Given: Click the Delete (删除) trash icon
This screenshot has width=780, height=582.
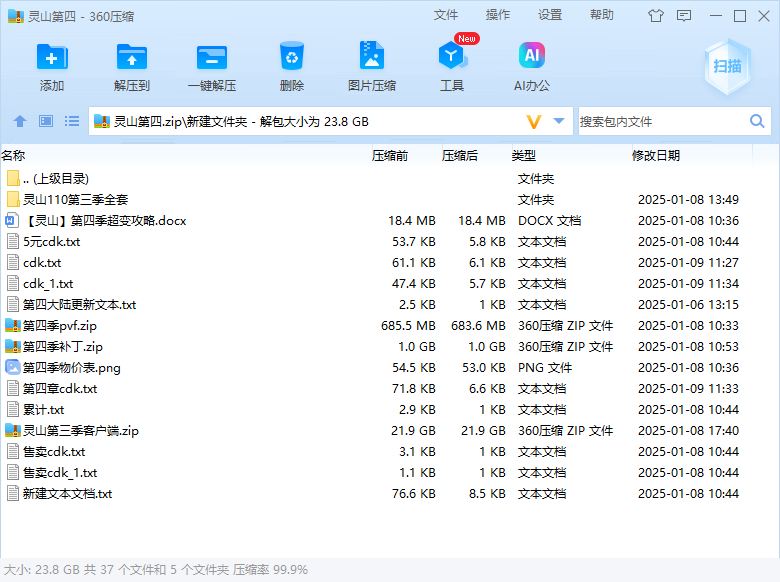Looking at the screenshot, I should (292, 58).
